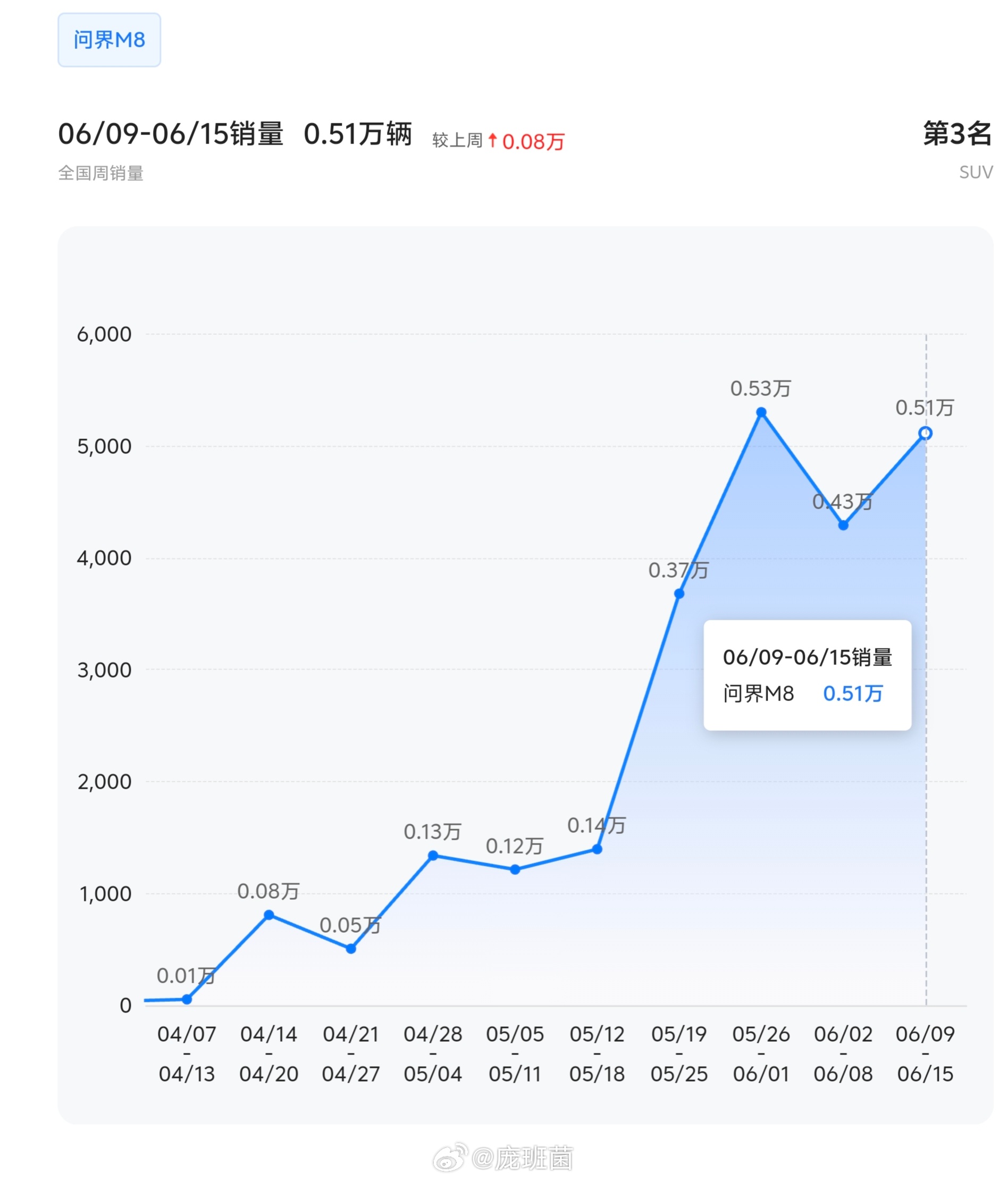Click the 0.13万 data point for 04/28-05/04
The image size is (1008, 1182).
433,856
